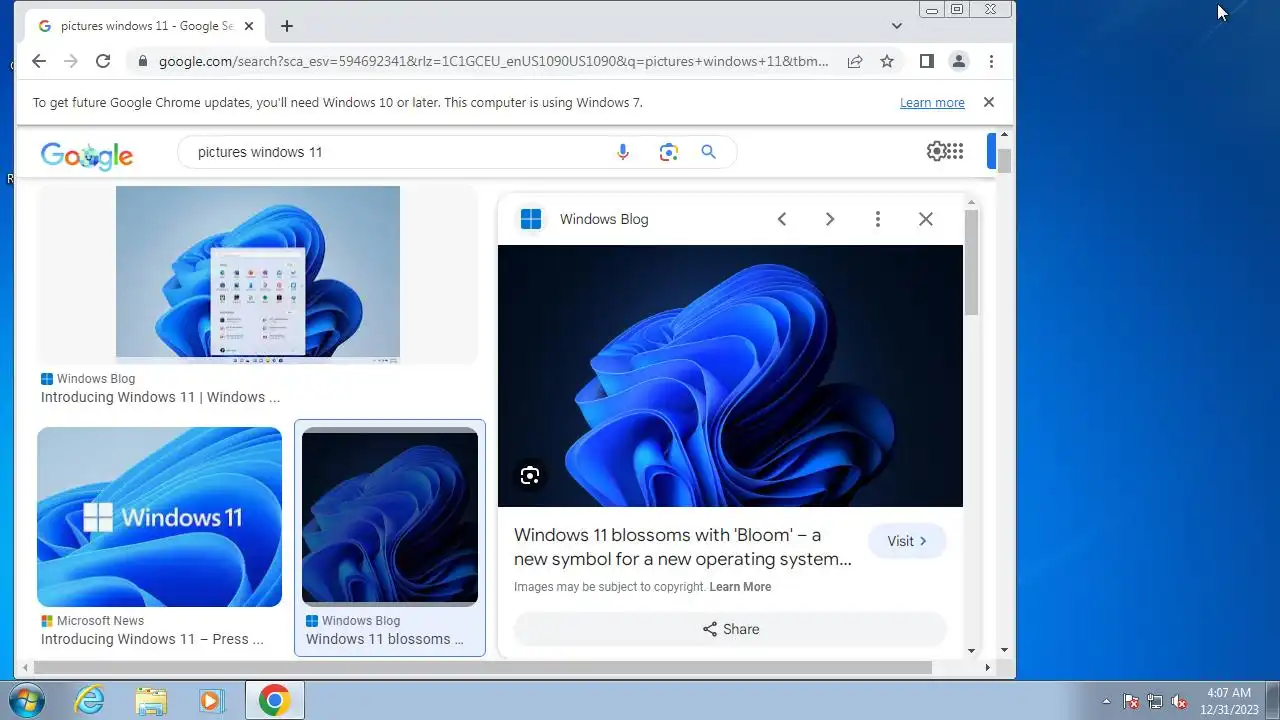Open Windows Explorer folder from taskbar
This screenshot has height=720, width=1280.
click(151, 700)
